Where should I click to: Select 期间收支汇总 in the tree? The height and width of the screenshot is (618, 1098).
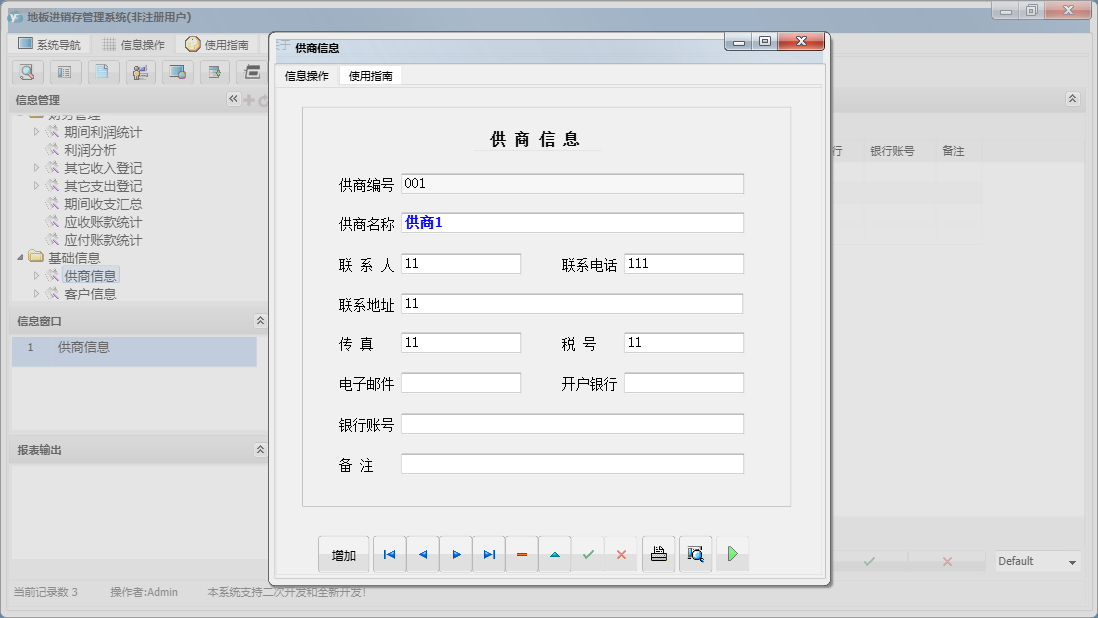(103, 204)
